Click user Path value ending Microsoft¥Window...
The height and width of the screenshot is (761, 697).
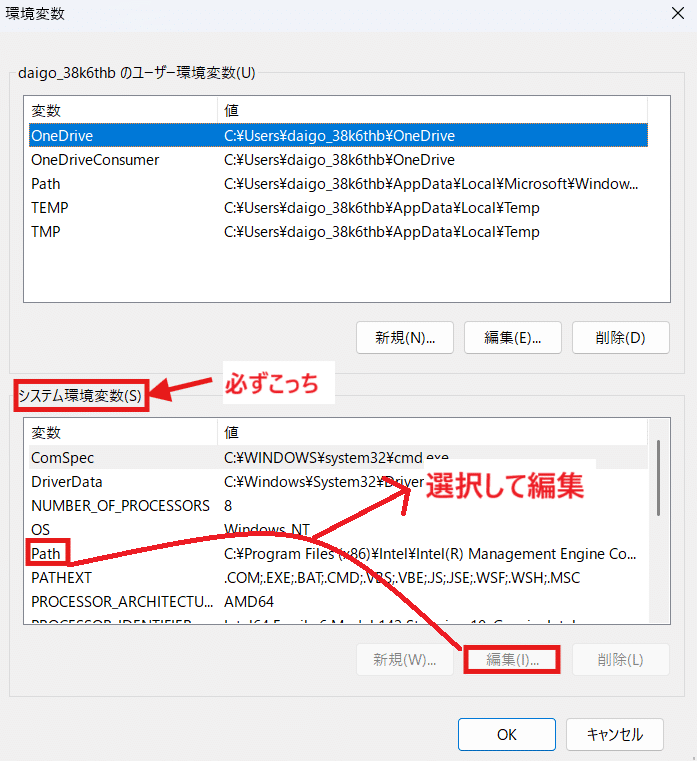pyautogui.click(x=431, y=184)
